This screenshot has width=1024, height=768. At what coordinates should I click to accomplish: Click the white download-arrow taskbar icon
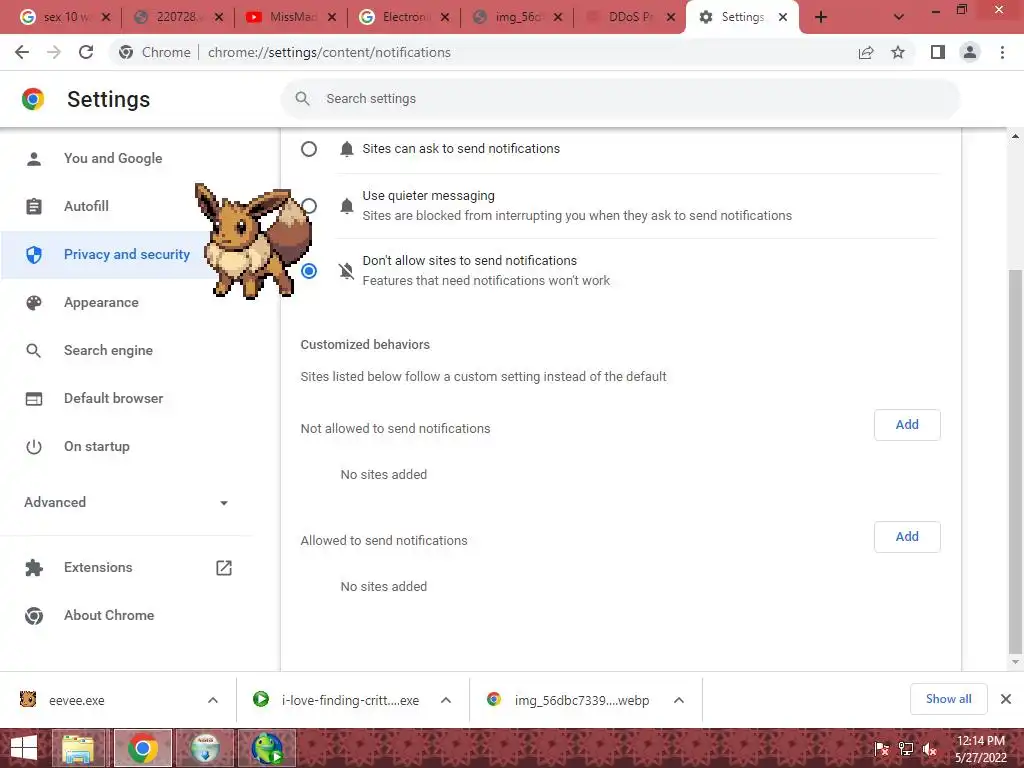(x=205, y=748)
